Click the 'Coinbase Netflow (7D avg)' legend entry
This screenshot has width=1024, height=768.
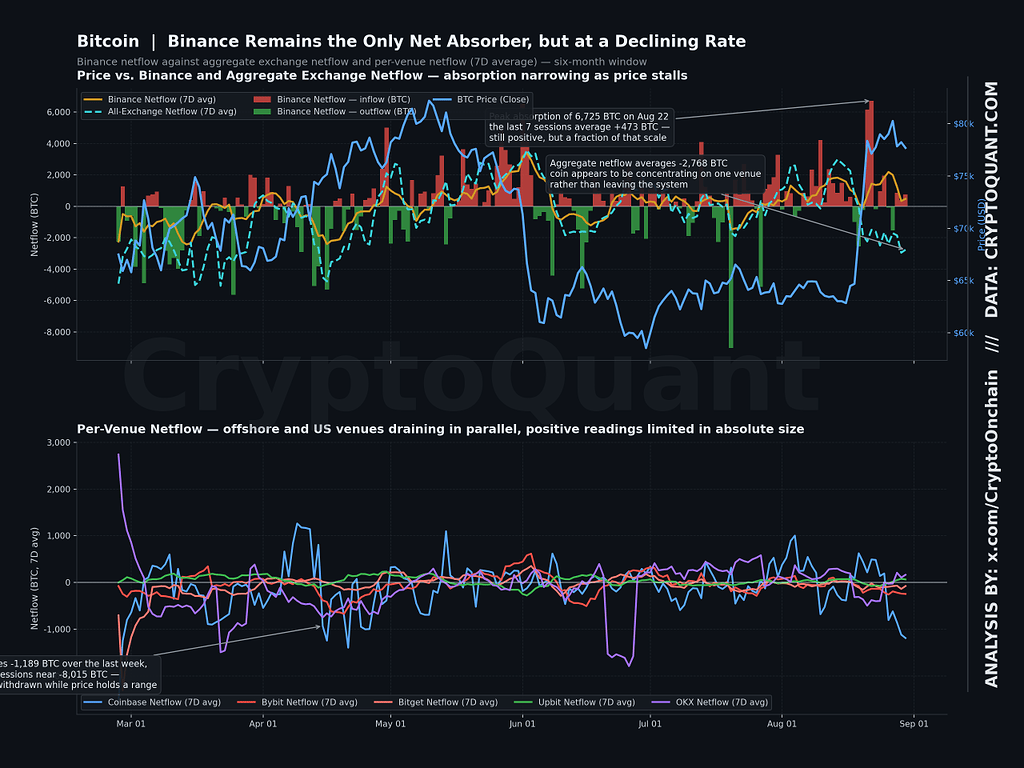click(x=152, y=703)
